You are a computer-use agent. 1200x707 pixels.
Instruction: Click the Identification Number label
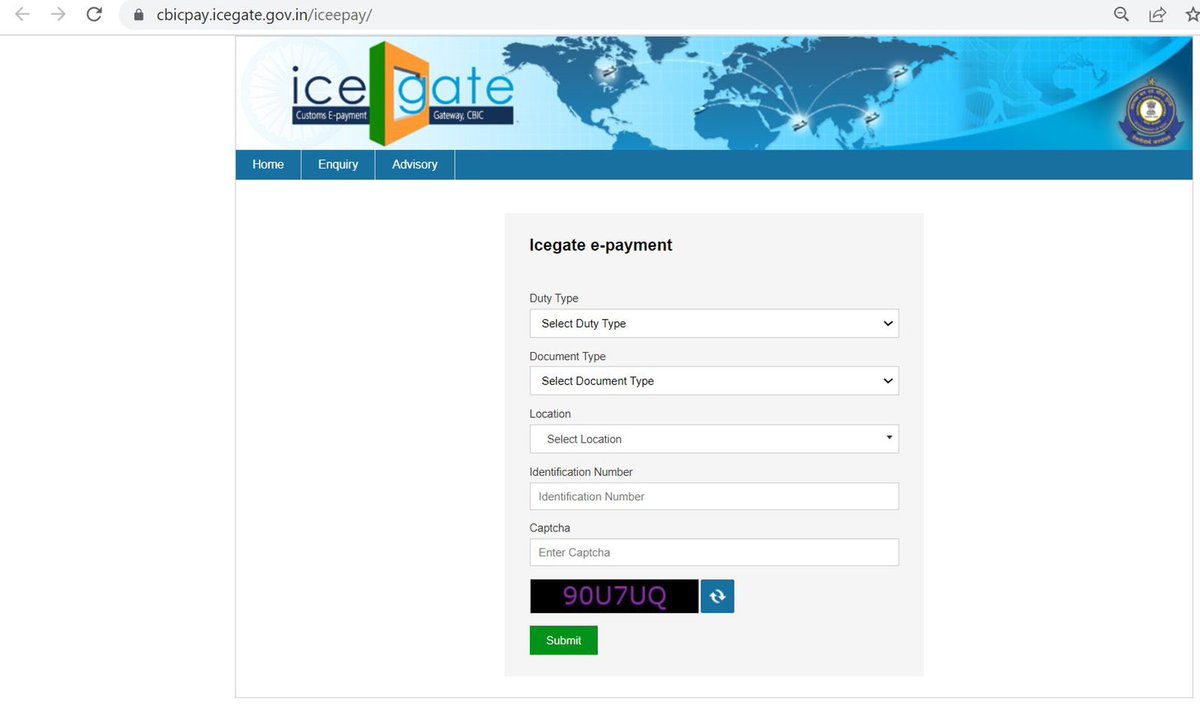click(581, 472)
